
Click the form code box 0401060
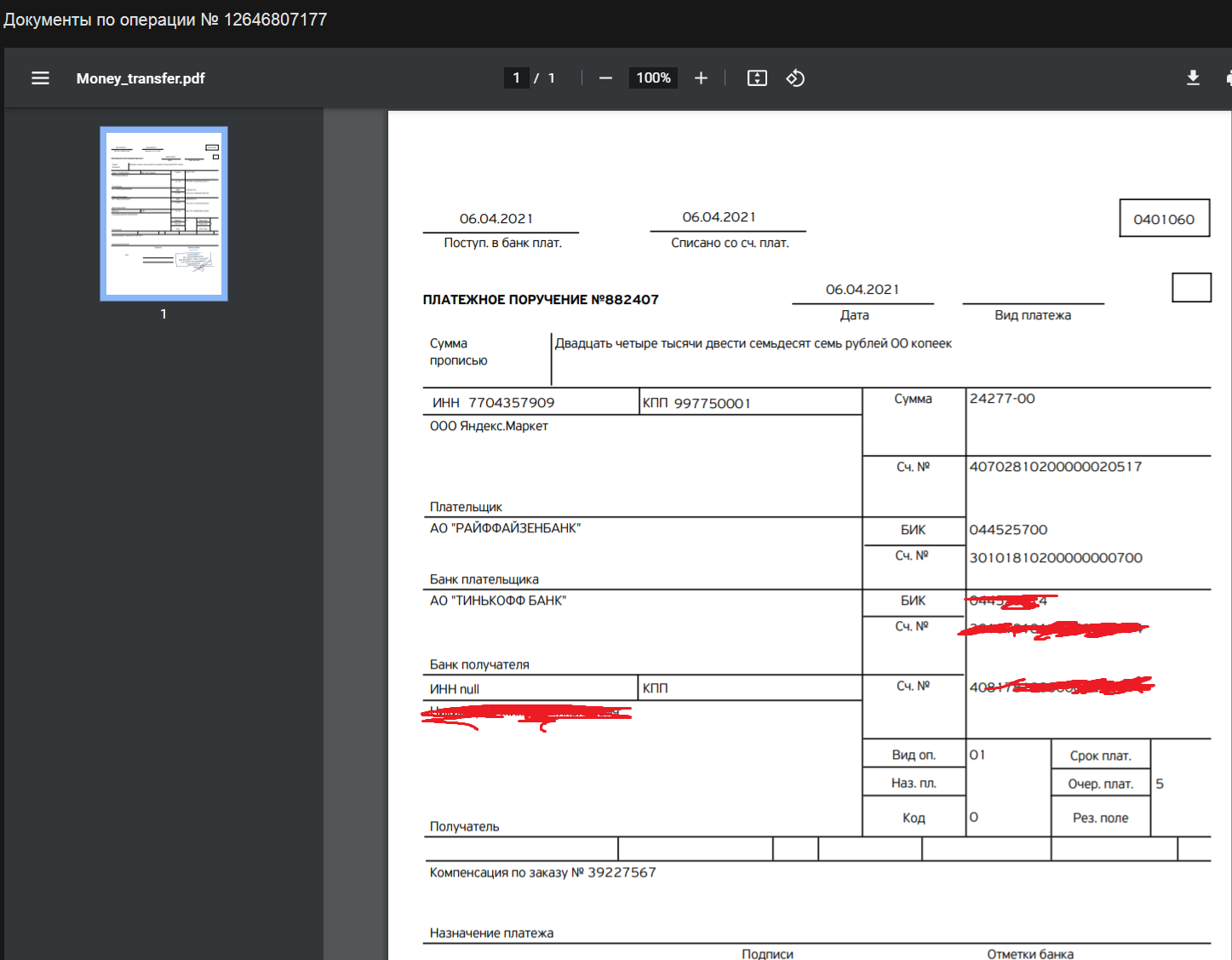[1164, 219]
